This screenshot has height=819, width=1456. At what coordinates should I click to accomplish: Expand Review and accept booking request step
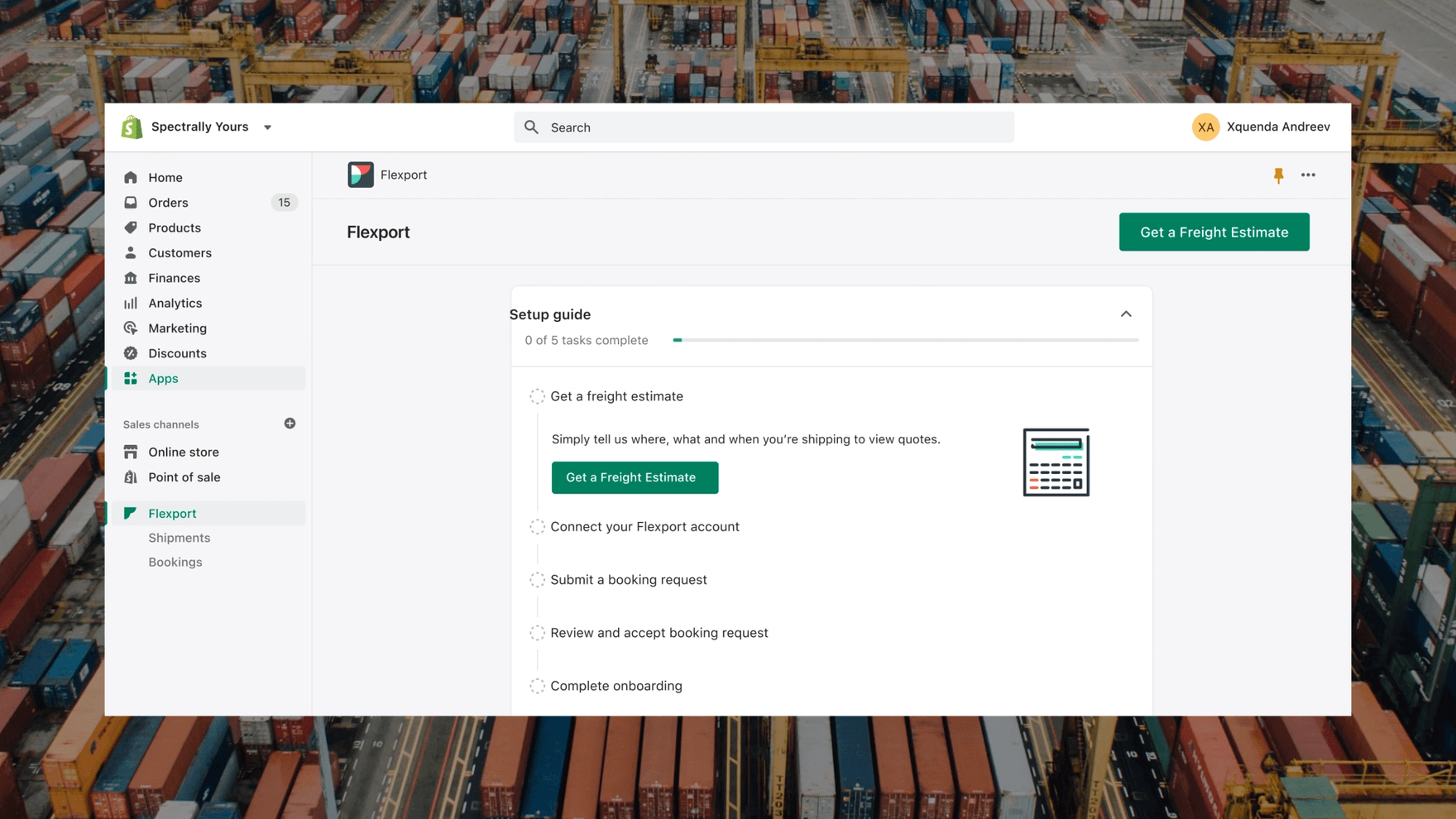coord(659,632)
